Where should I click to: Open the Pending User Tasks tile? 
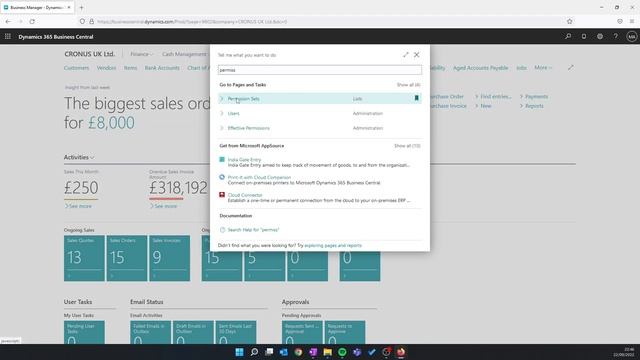pyautogui.click(x=84, y=332)
